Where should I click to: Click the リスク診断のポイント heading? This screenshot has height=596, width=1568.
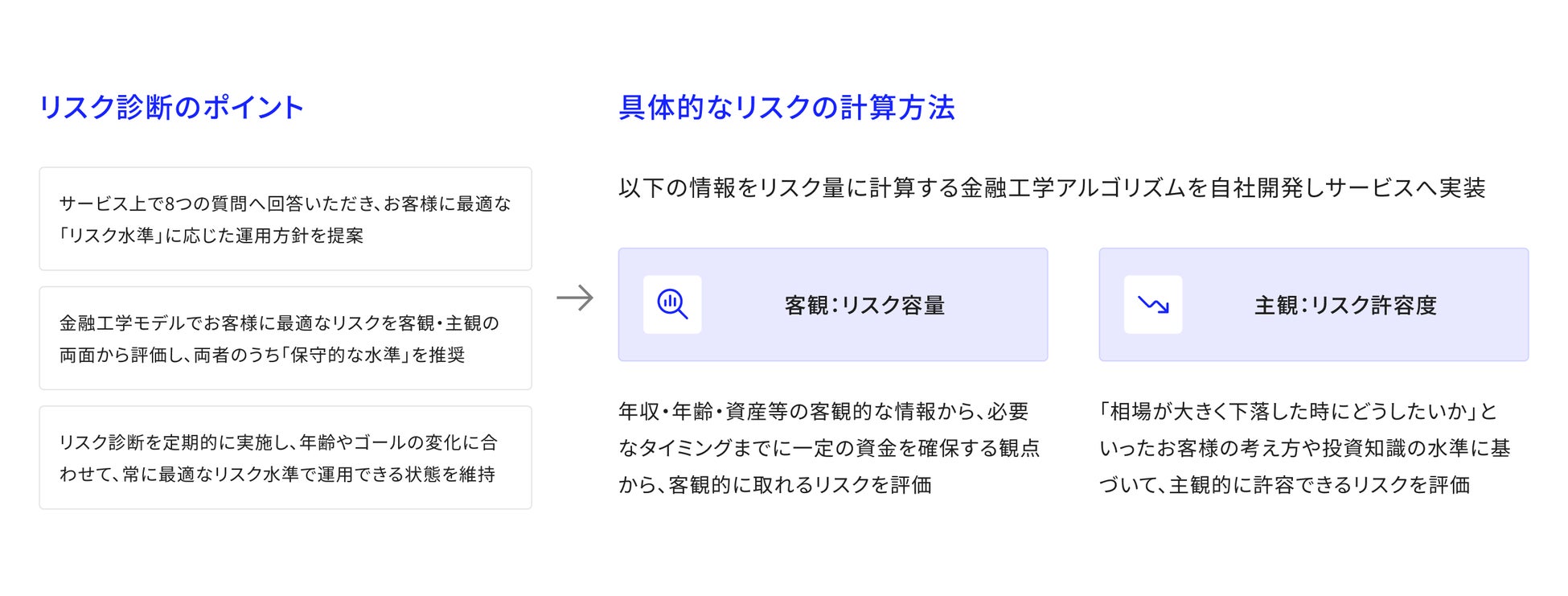point(171,108)
